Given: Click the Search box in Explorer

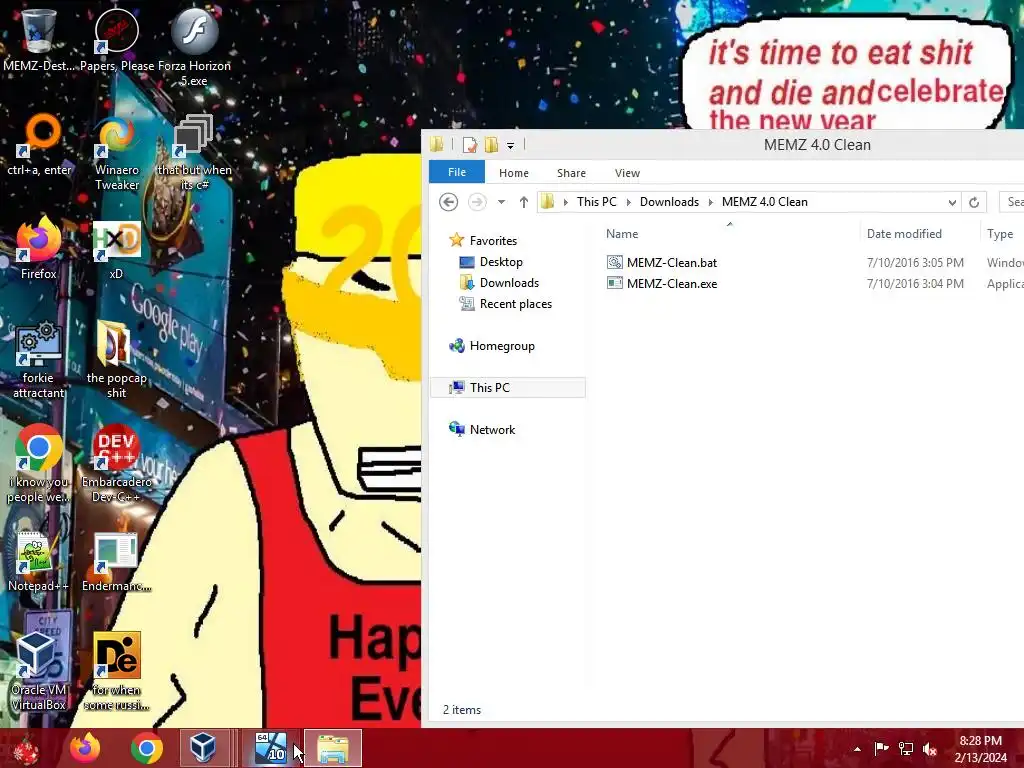Looking at the screenshot, I should click(x=1012, y=202).
